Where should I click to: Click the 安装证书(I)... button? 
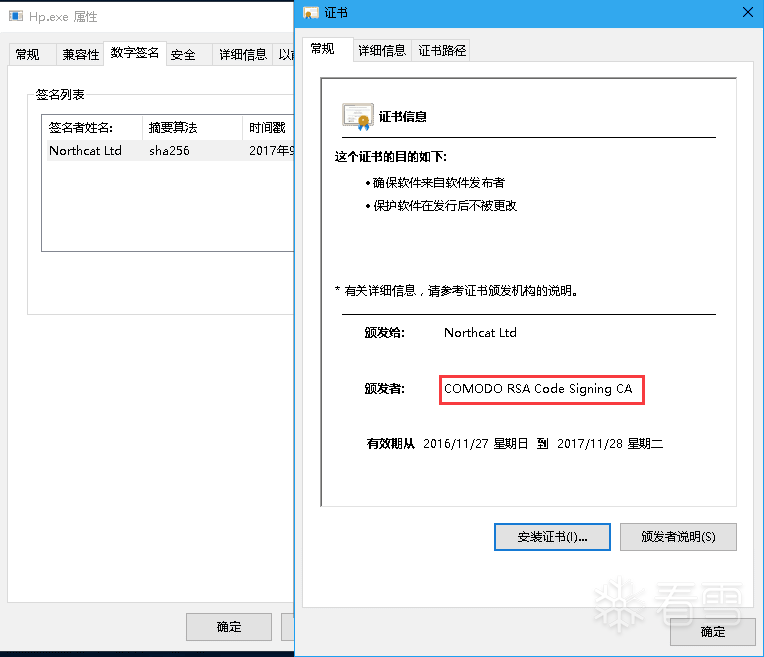(x=552, y=537)
